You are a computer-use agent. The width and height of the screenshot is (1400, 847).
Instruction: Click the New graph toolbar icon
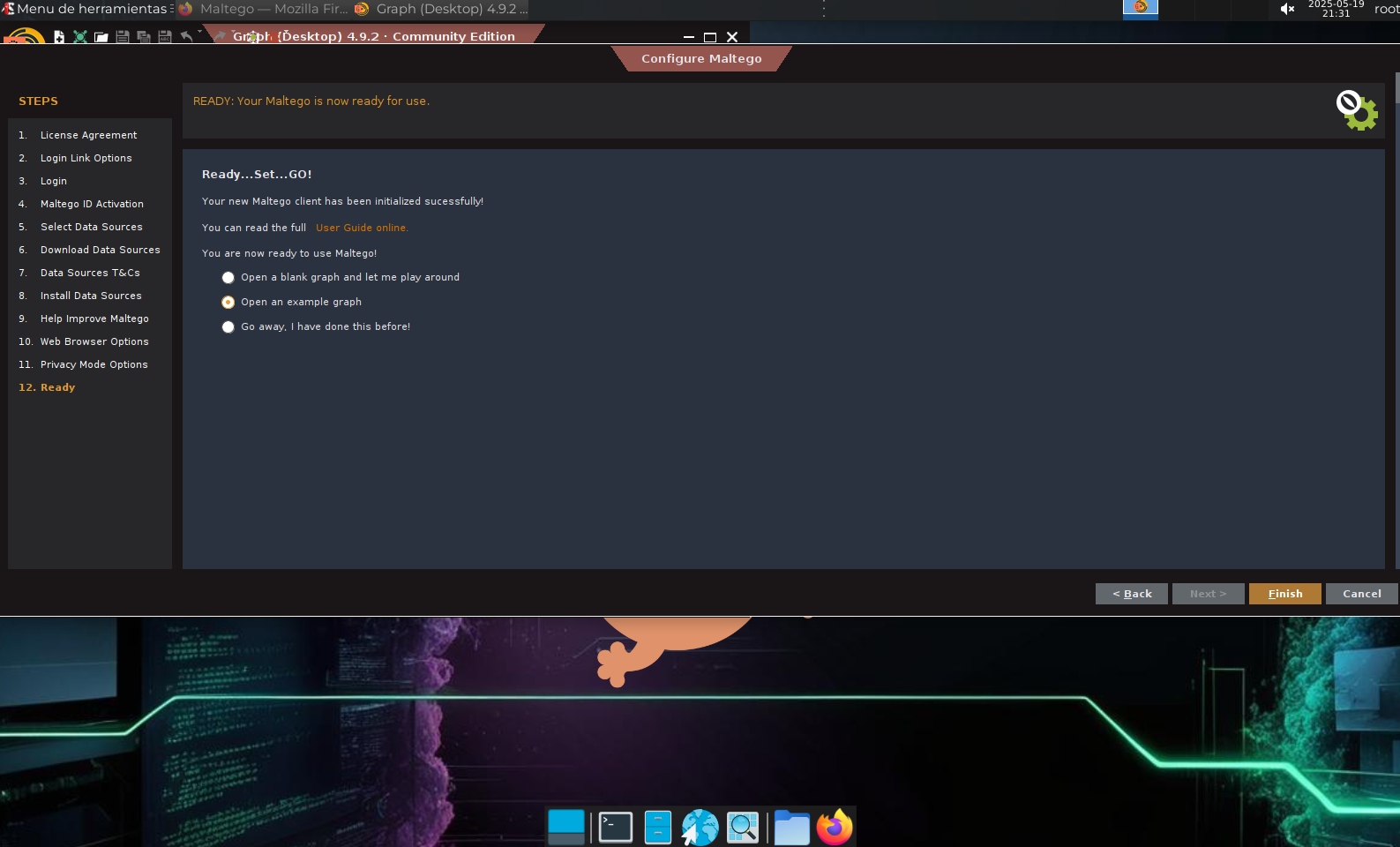(59, 37)
